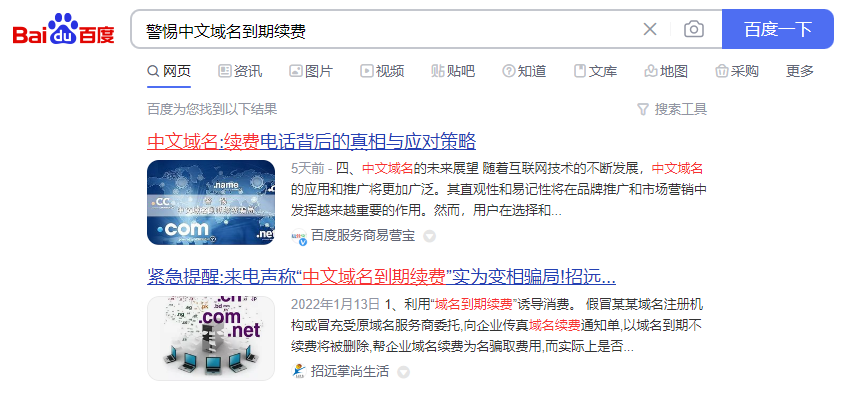Select the 知道 tab
Image resolution: width=842 pixels, height=404 pixels.
[524, 71]
